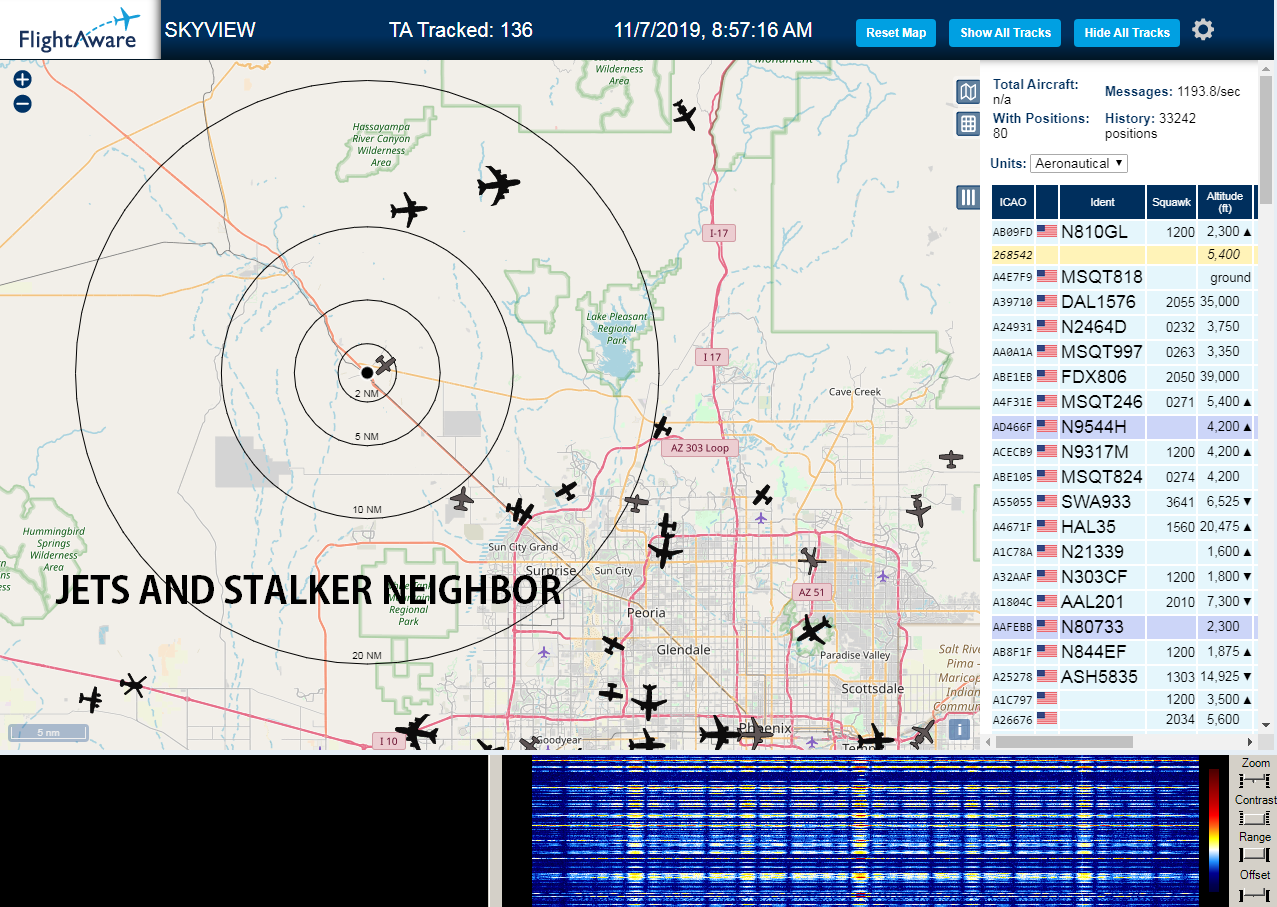
Task: Open settings gear in the header
Action: [x=1203, y=30]
